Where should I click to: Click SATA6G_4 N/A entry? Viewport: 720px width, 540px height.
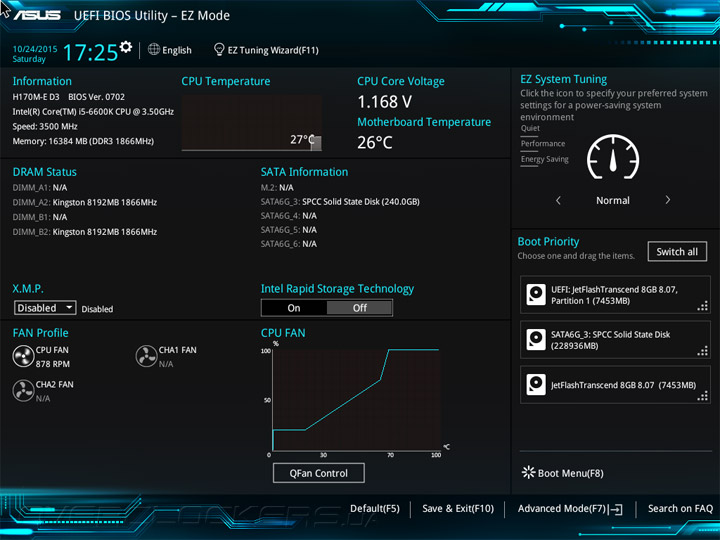[x=289, y=216]
